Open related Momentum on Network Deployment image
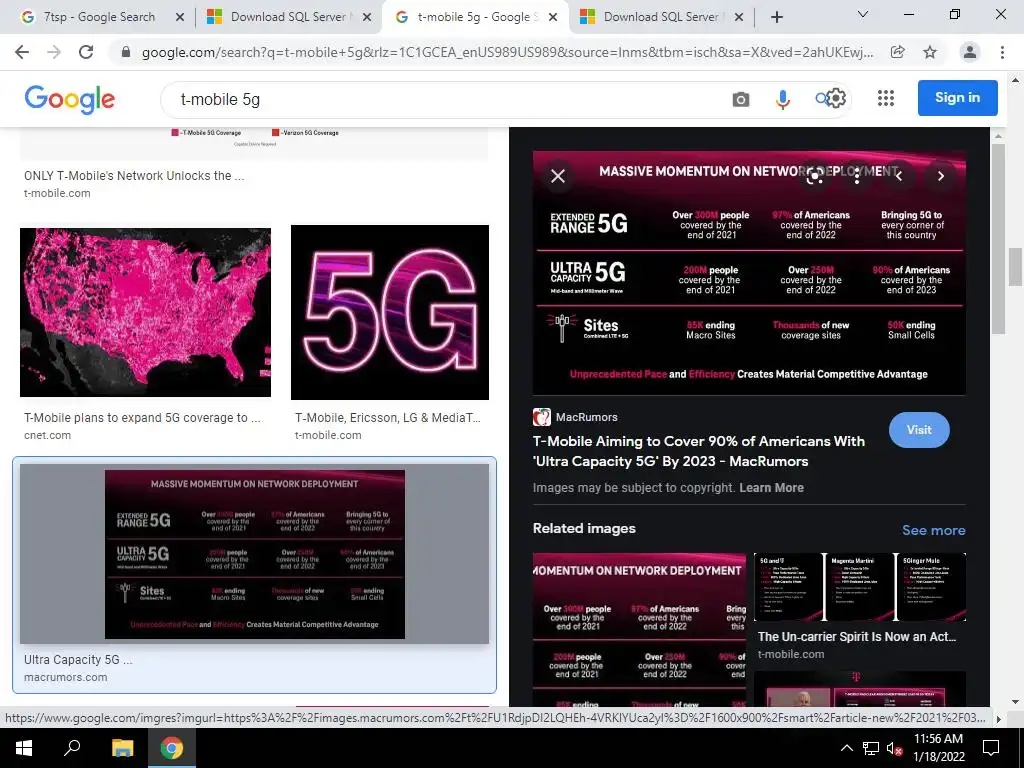This screenshot has height=768, width=1024. (639, 629)
